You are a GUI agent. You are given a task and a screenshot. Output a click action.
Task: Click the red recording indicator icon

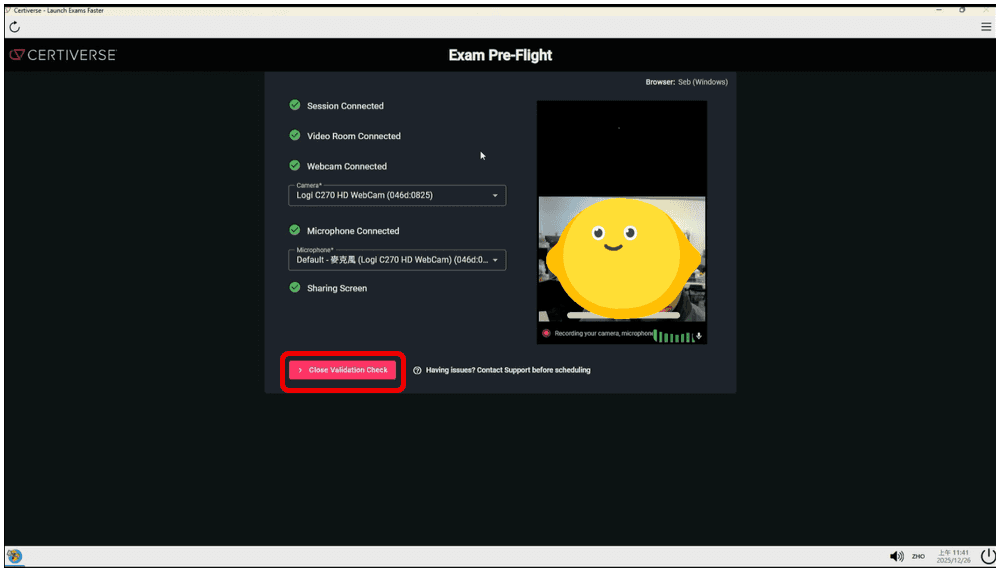pyautogui.click(x=546, y=333)
